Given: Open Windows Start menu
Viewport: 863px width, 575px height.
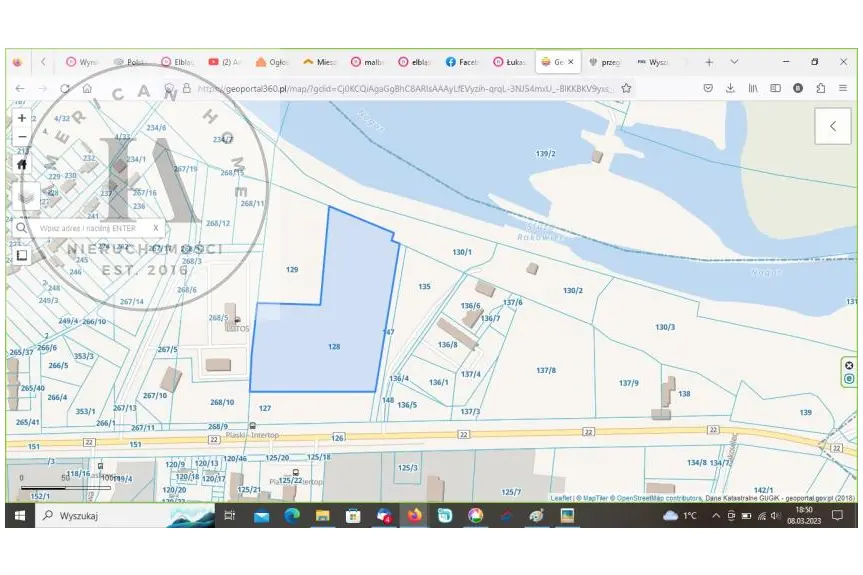Looking at the screenshot, I should click(x=19, y=516).
